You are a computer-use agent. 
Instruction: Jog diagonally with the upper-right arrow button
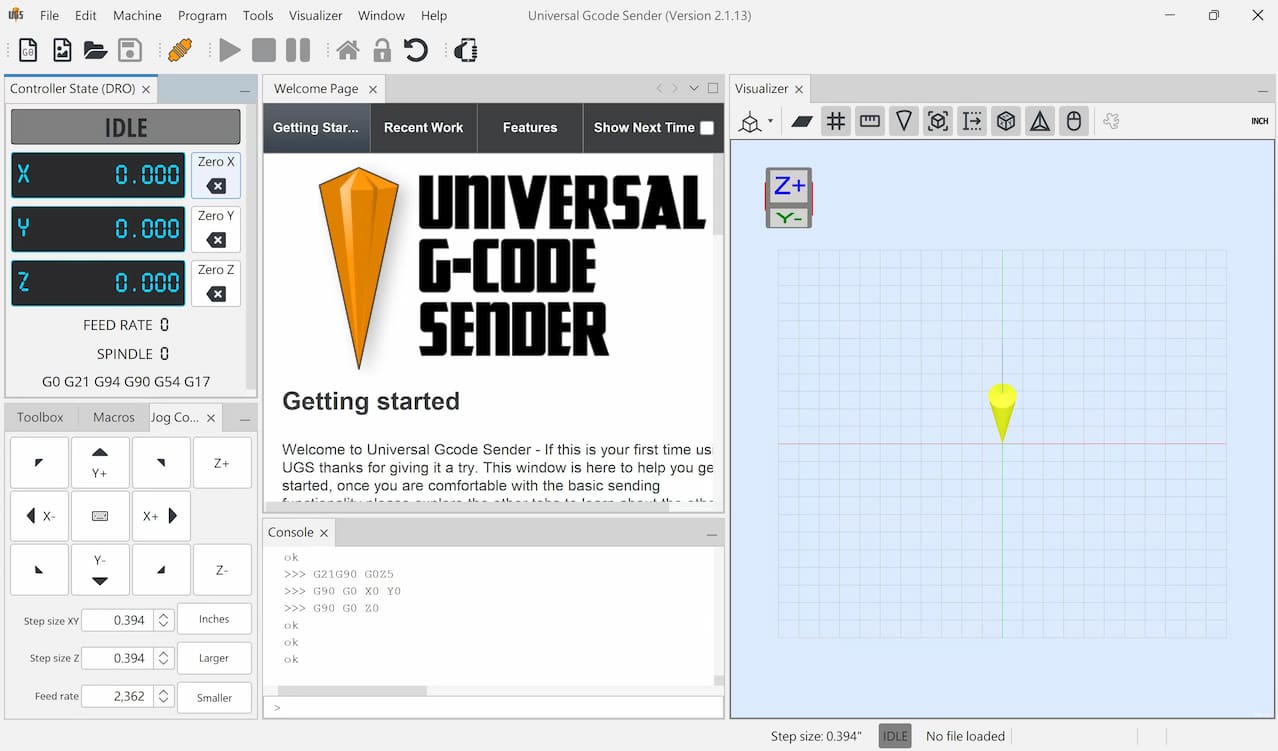(161, 463)
